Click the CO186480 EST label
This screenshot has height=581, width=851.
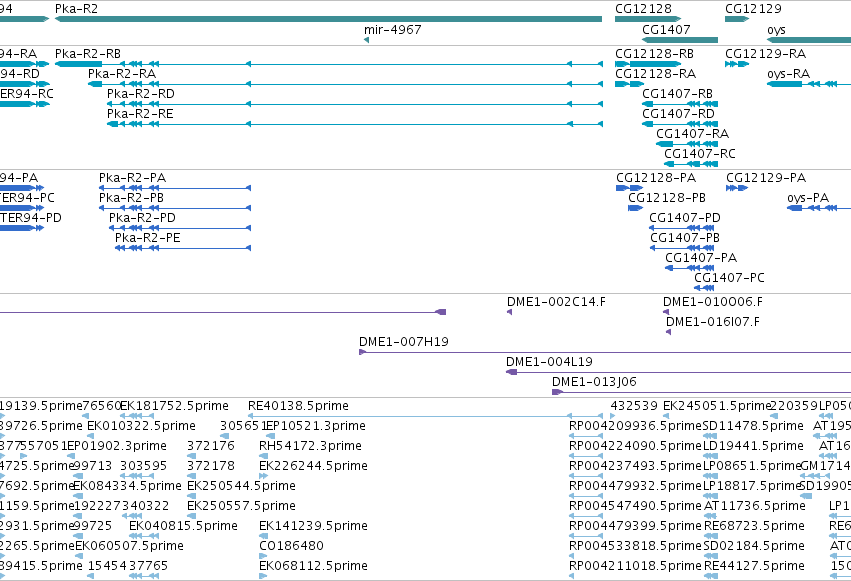pos(291,547)
